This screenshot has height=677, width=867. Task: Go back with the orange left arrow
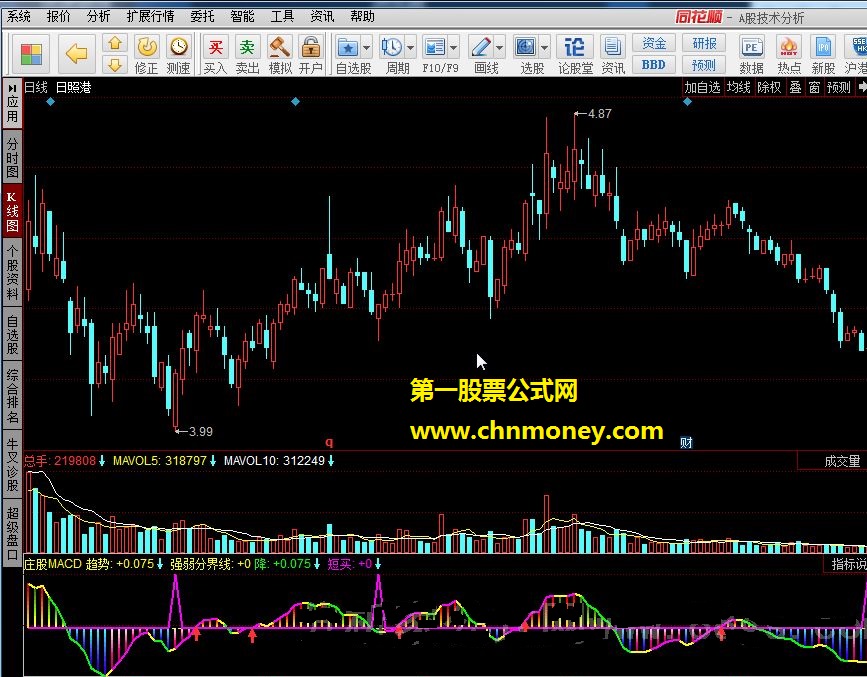point(77,54)
